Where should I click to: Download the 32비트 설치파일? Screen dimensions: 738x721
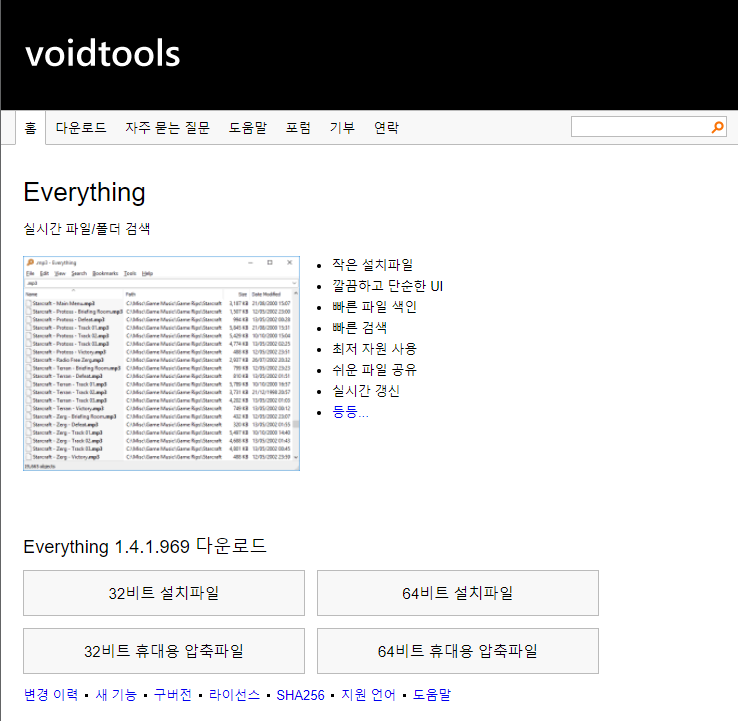(x=164, y=593)
